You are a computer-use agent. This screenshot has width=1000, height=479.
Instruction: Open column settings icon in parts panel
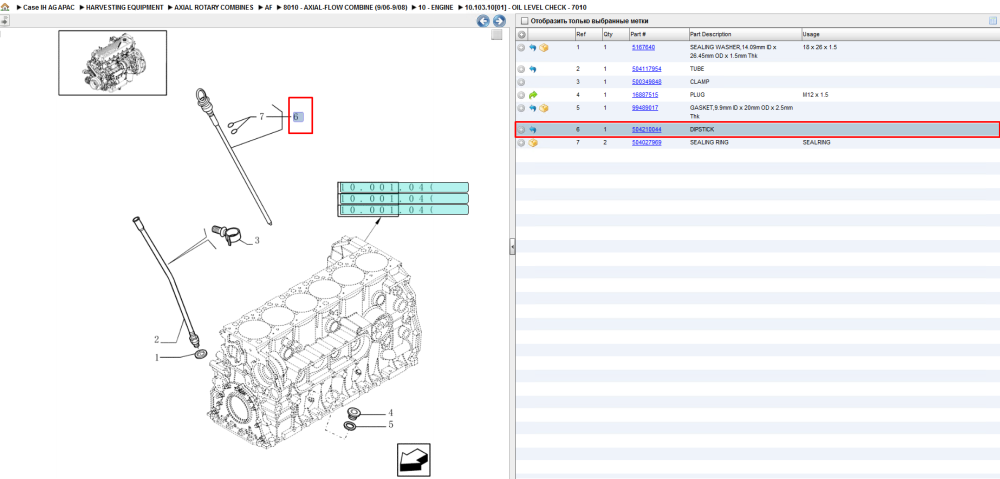992,21
